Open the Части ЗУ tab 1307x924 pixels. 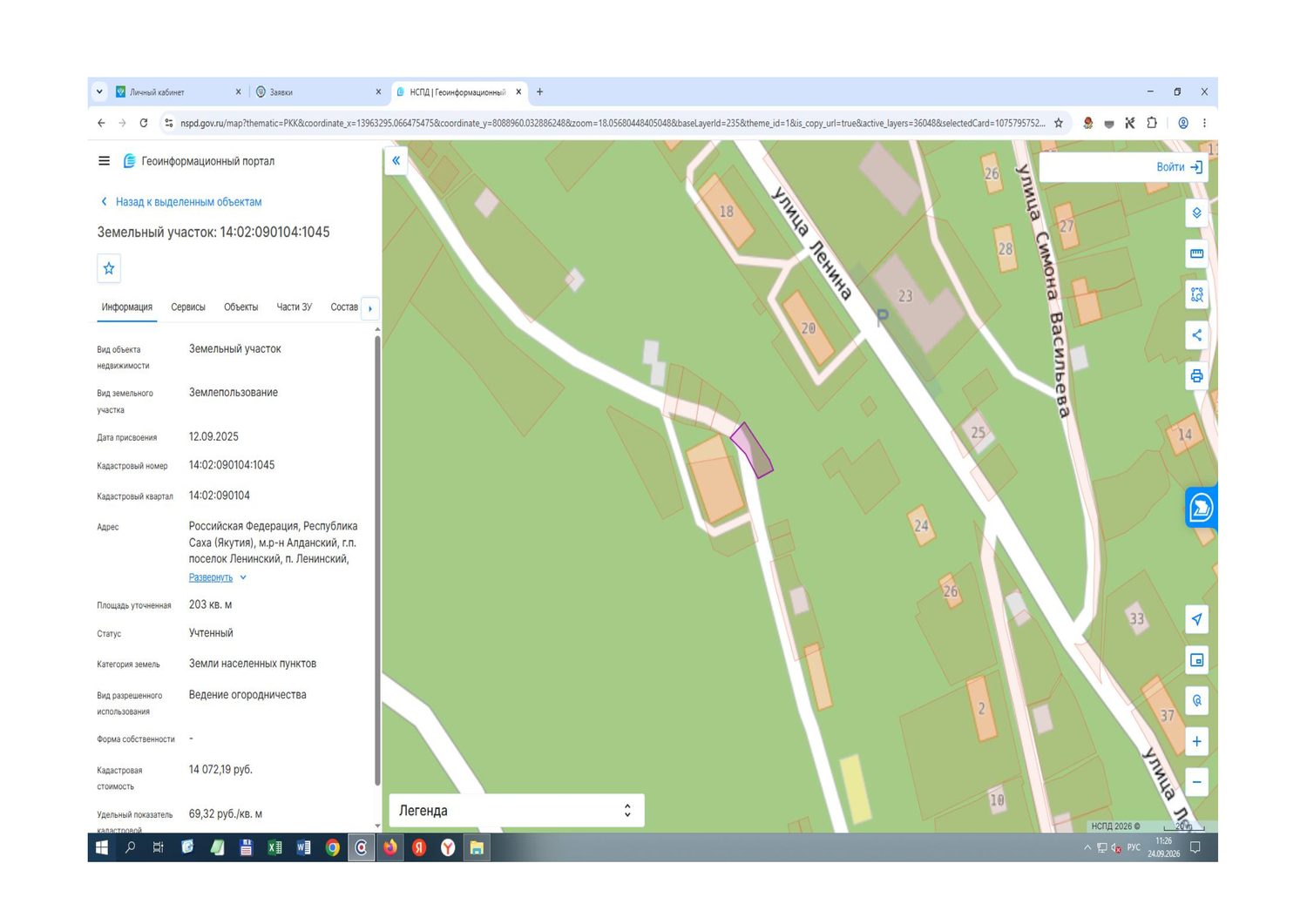click(x=294, y=307)
